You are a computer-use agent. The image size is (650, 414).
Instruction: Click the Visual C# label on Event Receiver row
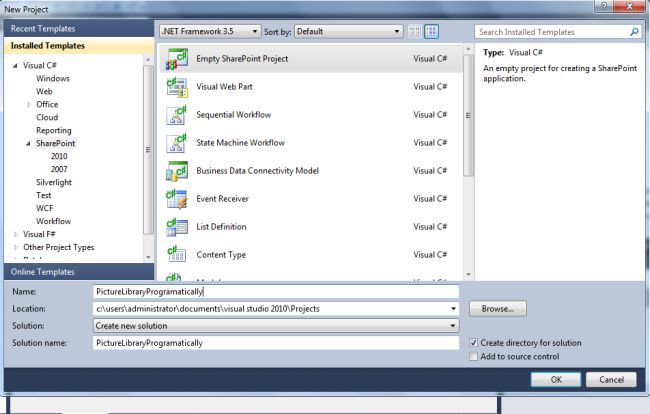(x=430, y=199)
